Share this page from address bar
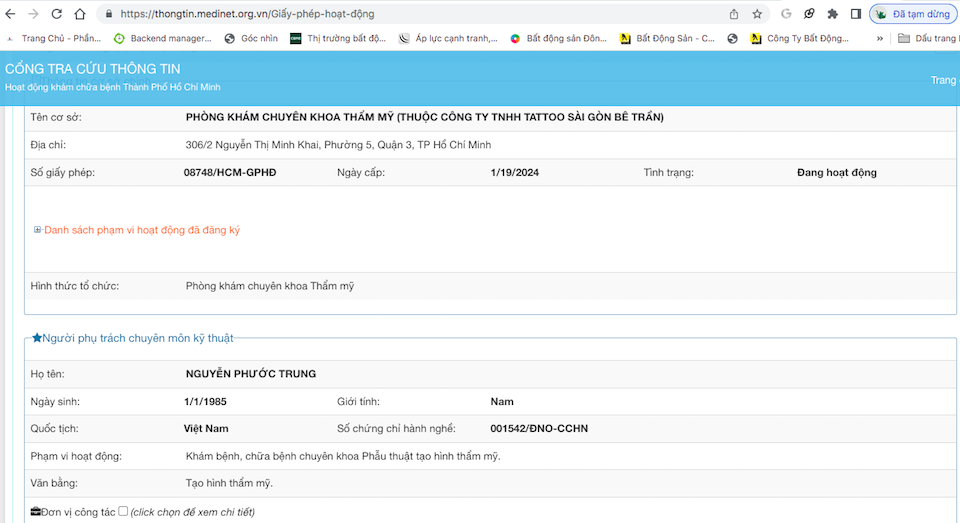This screenshot has height=523, width=960. [733, 13]
